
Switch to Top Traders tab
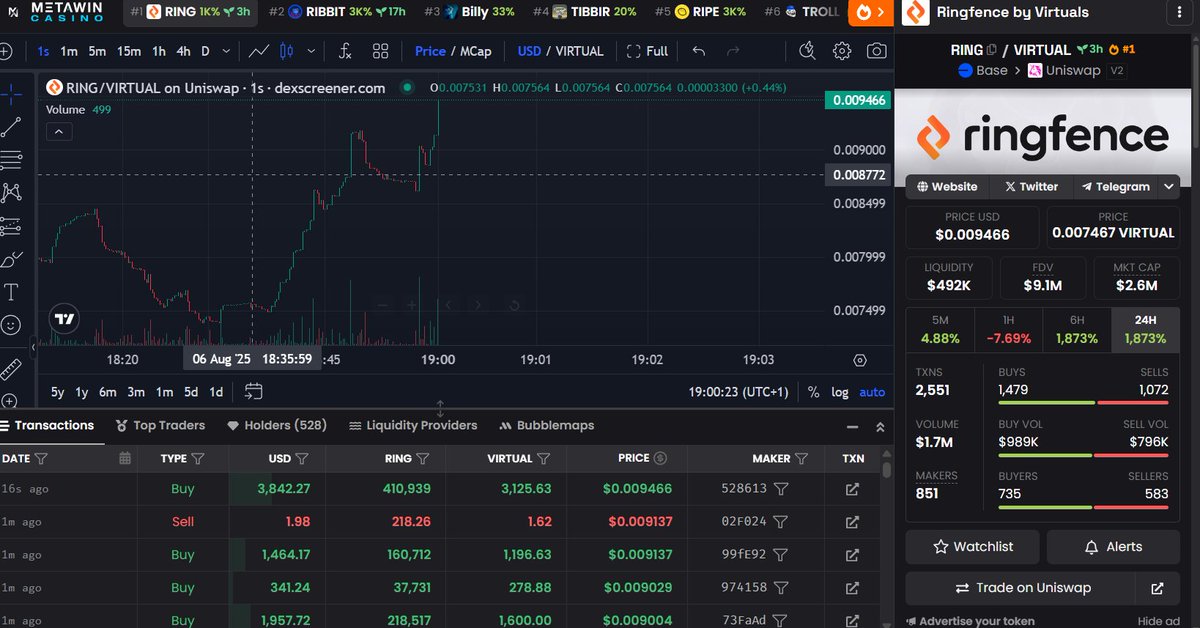[x=160, y=425]
